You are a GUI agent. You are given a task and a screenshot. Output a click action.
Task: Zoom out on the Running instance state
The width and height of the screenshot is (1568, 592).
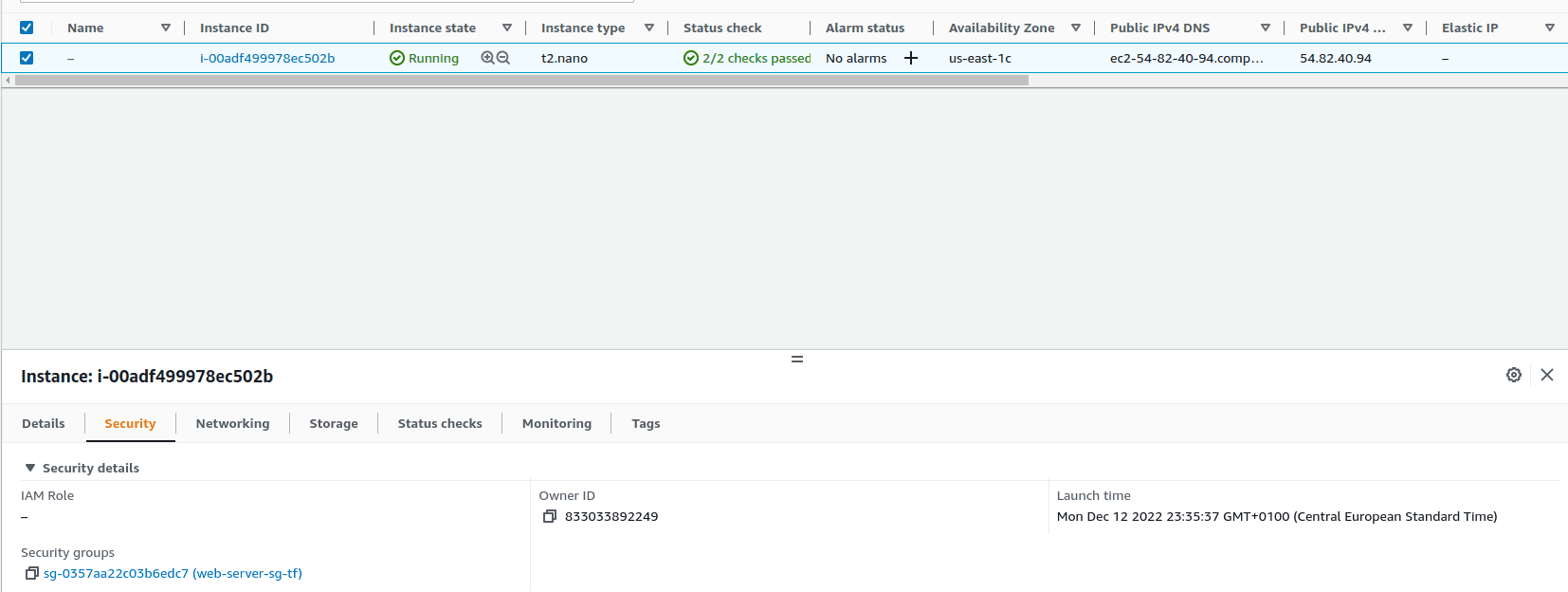(x=503, y=58)
